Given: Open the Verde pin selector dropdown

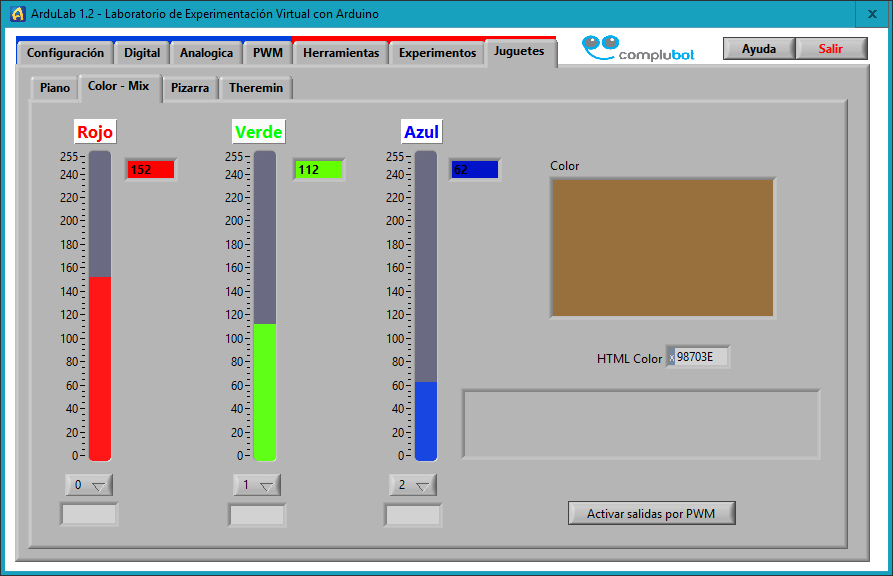Looking at the screenshot, I should (x=257, y=486).
